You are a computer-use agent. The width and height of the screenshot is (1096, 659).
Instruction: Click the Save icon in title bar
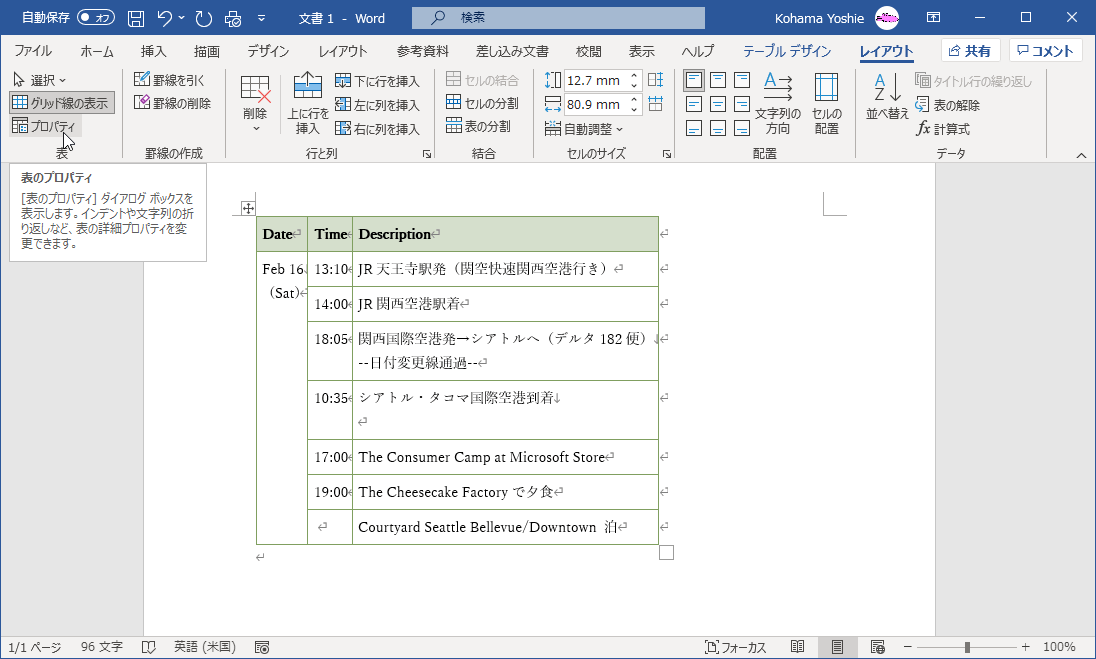[x=136, y=18]
